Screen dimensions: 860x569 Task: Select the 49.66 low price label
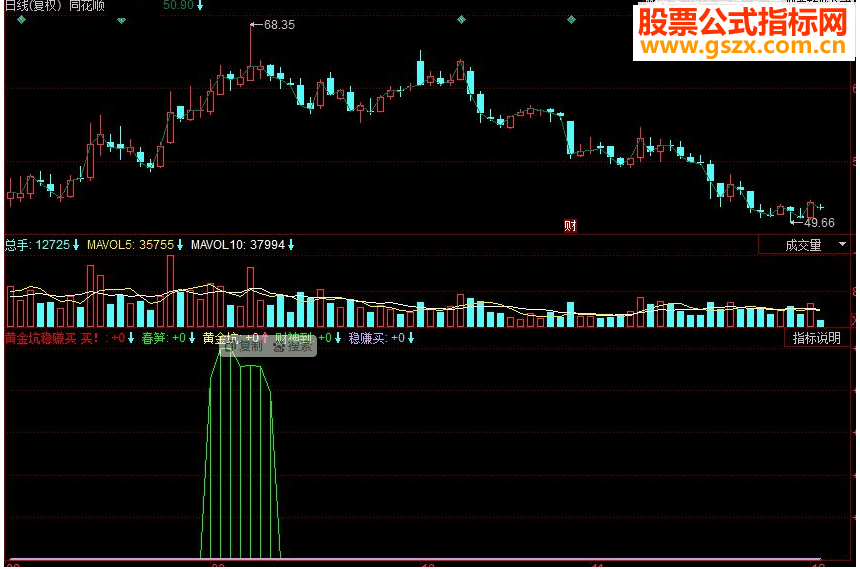click(x=819, y=223)
